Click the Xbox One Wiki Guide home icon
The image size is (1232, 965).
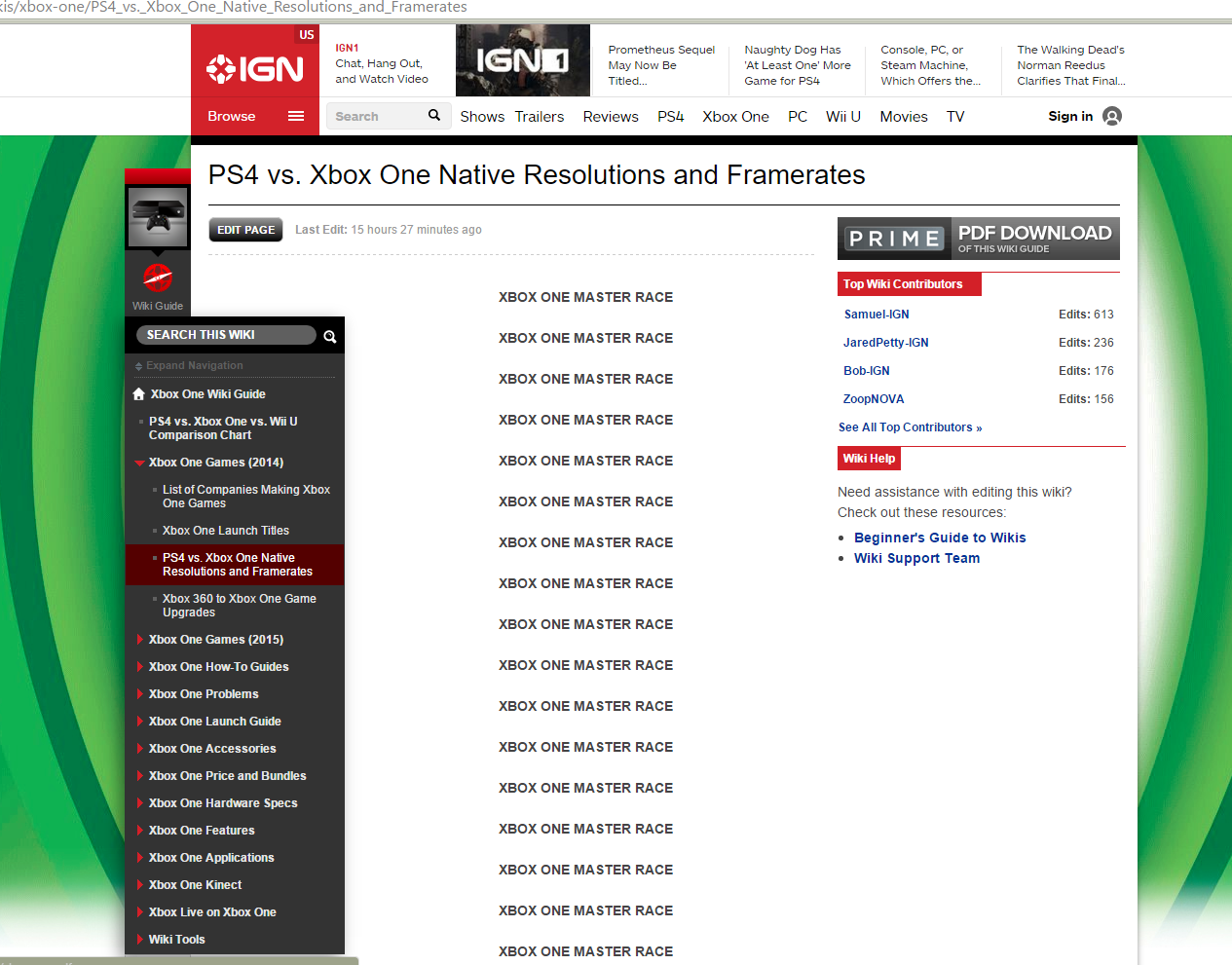[139, 394]
